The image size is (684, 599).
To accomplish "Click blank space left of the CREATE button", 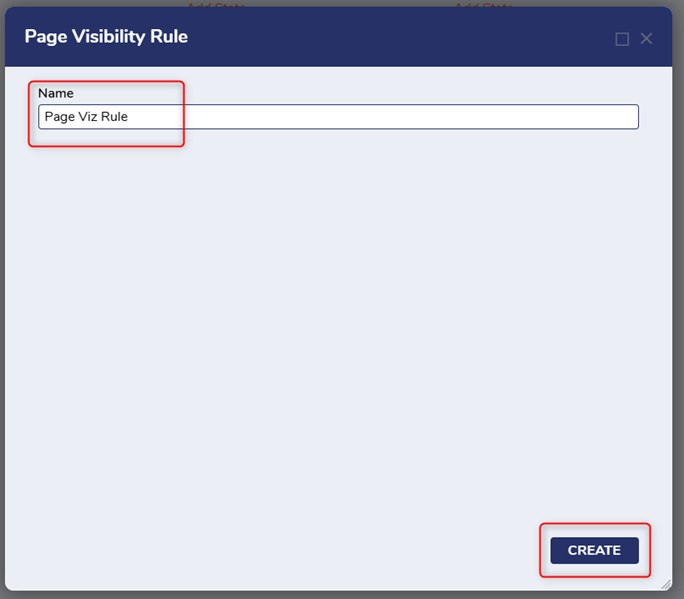I will [400, 550].
